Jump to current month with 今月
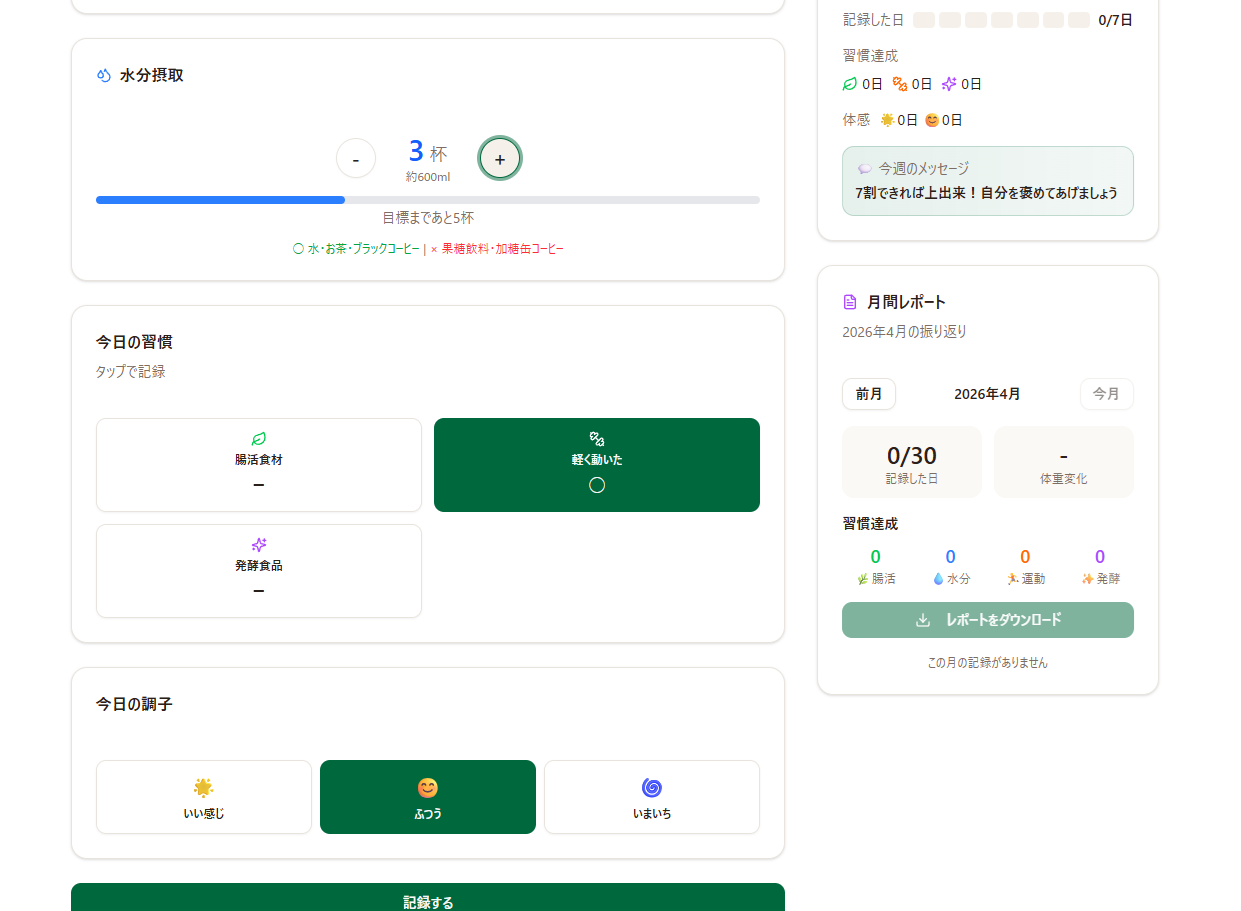Viewport: 1241px width, 911px height. coord(1106,394)
